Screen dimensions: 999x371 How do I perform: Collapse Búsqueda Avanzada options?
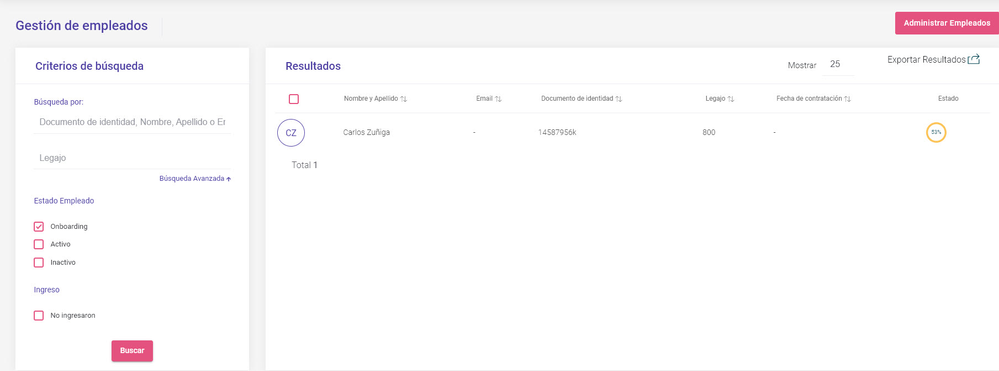pos(195,178)
